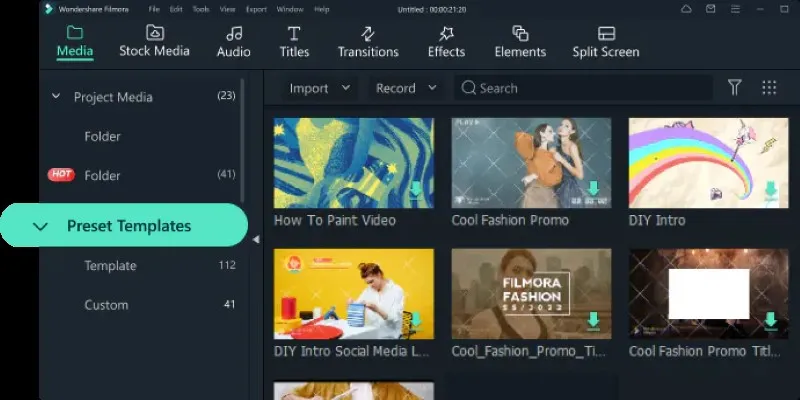800x400 pixels.
Task: Switch to the Titles tab
Action: click(x=294, y=42)
